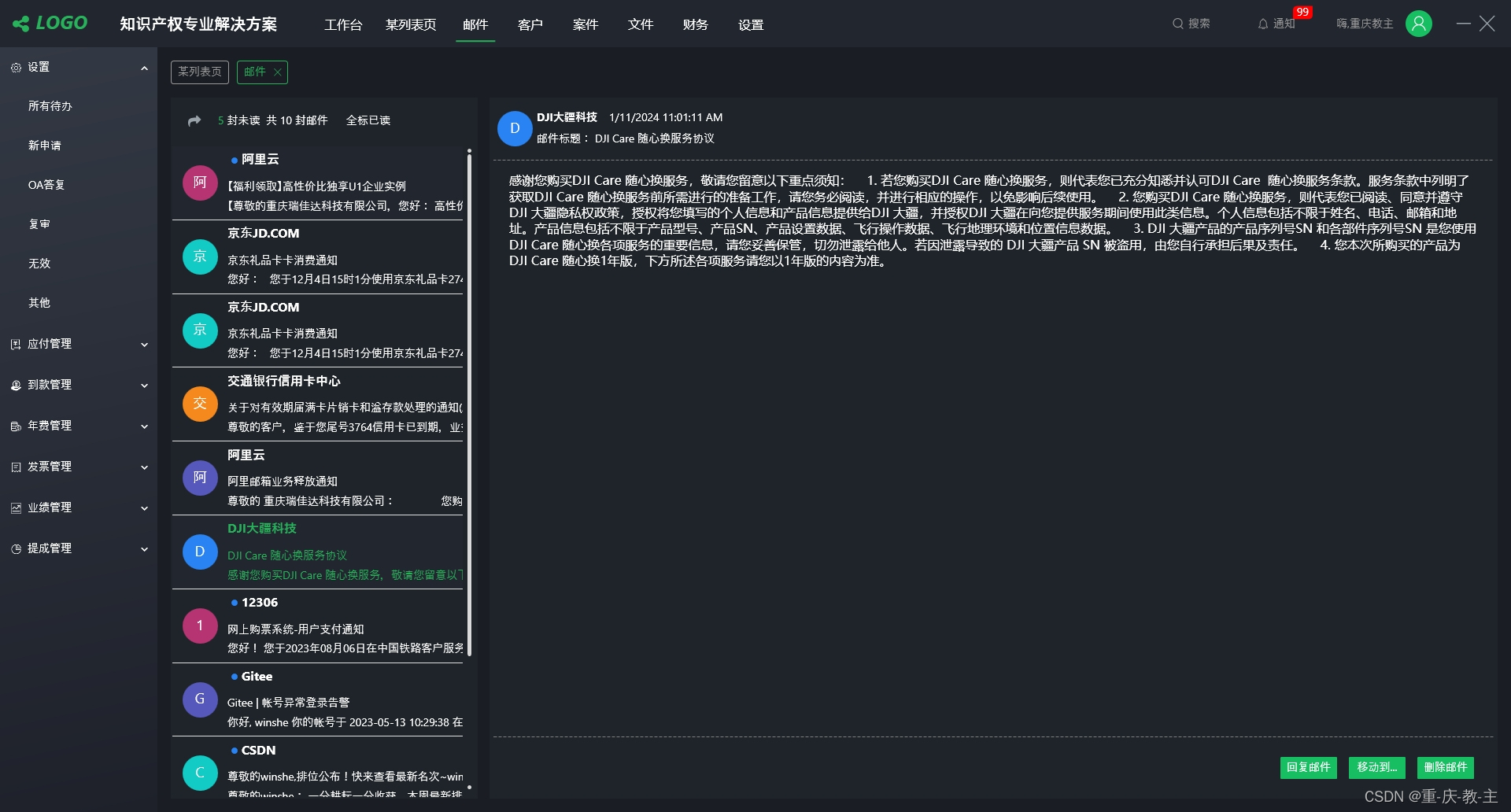This screenshot has width=1511, height=812.
Task: Expand the 年费管理 chevron
Action: (x=144, y=426)
